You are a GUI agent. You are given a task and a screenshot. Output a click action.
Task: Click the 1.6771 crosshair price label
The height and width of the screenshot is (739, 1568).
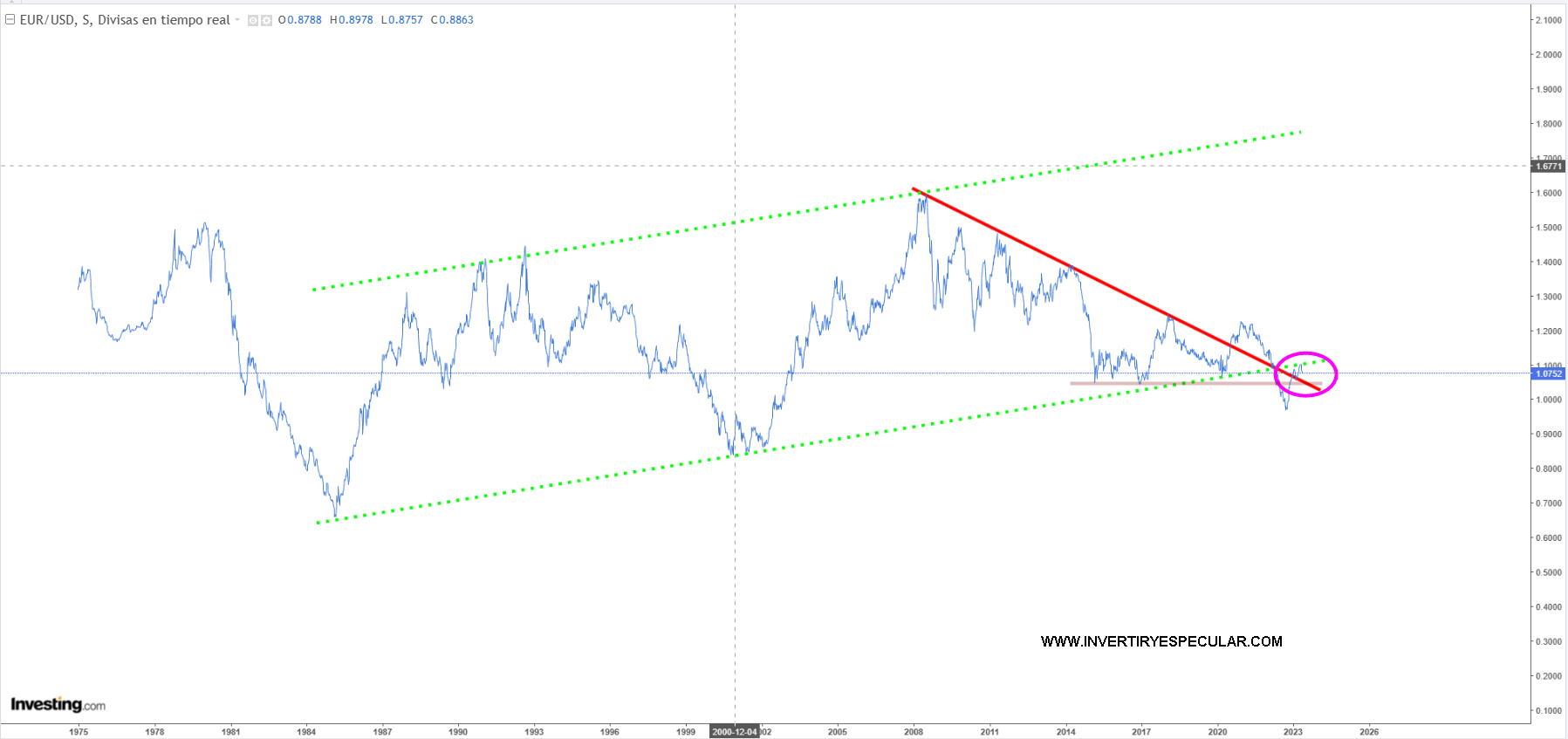click(x=1549, y=166)
